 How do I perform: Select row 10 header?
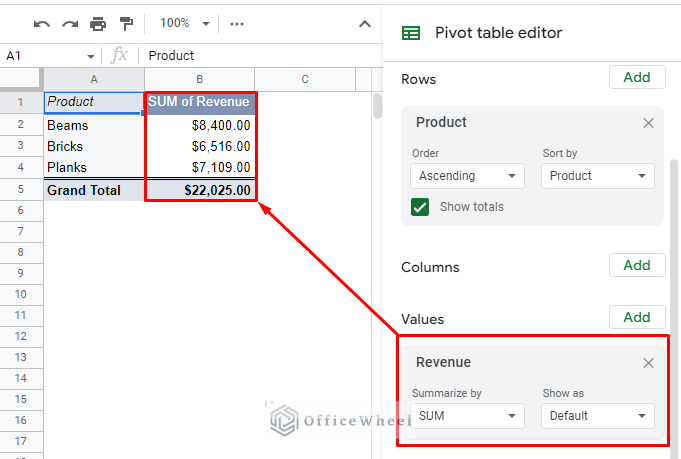tap(21, 294)
